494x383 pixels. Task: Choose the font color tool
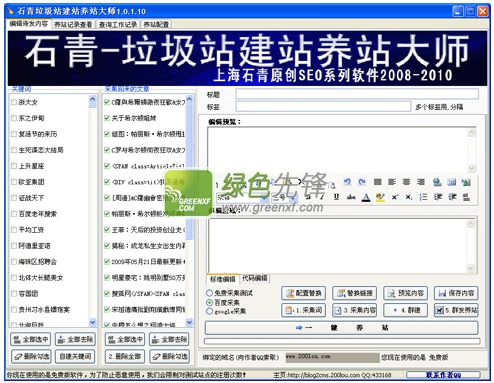[x=366, y=197]
